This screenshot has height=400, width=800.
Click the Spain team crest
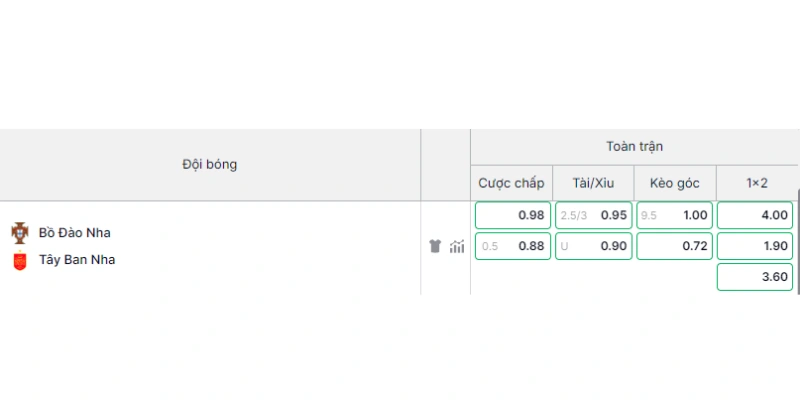(20, 260)
